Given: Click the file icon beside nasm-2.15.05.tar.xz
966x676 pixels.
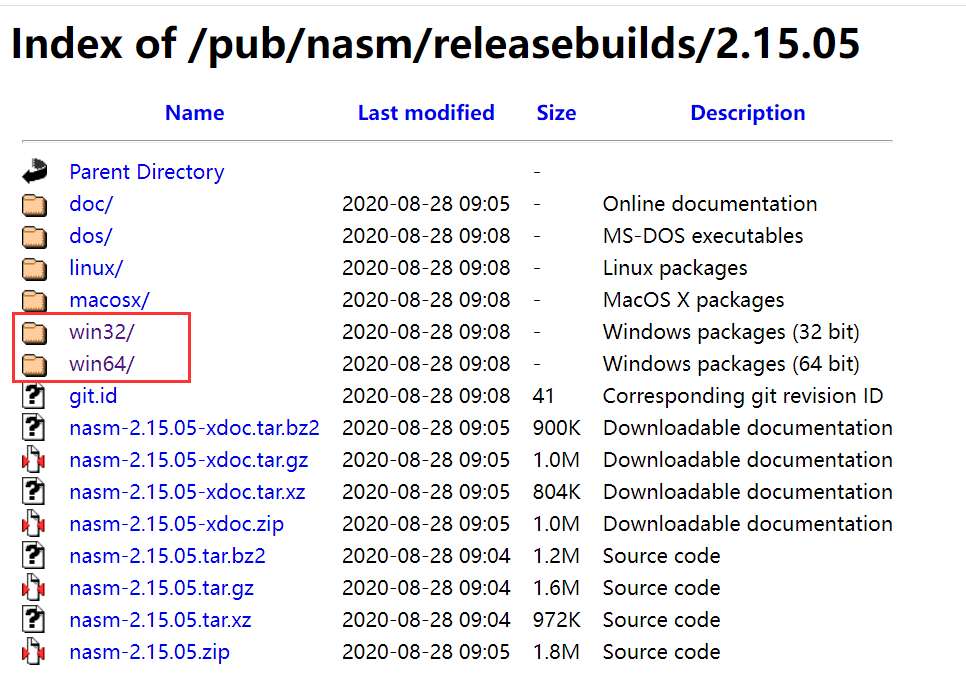Looking at the screenshot, I should click(34, 620).
